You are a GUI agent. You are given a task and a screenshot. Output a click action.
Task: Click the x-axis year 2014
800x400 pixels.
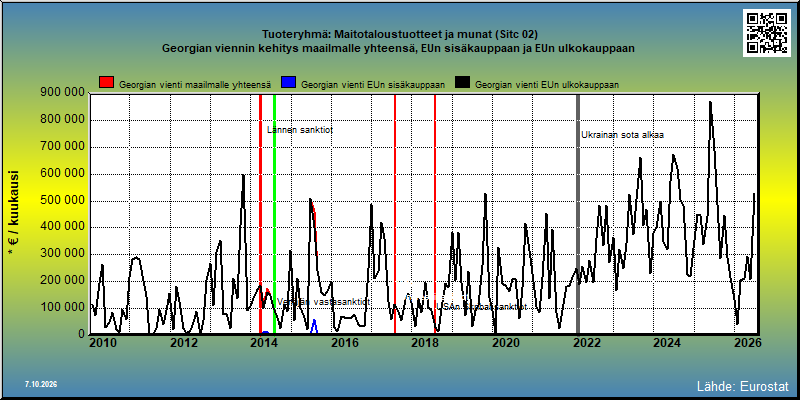[x=263, y=343]
